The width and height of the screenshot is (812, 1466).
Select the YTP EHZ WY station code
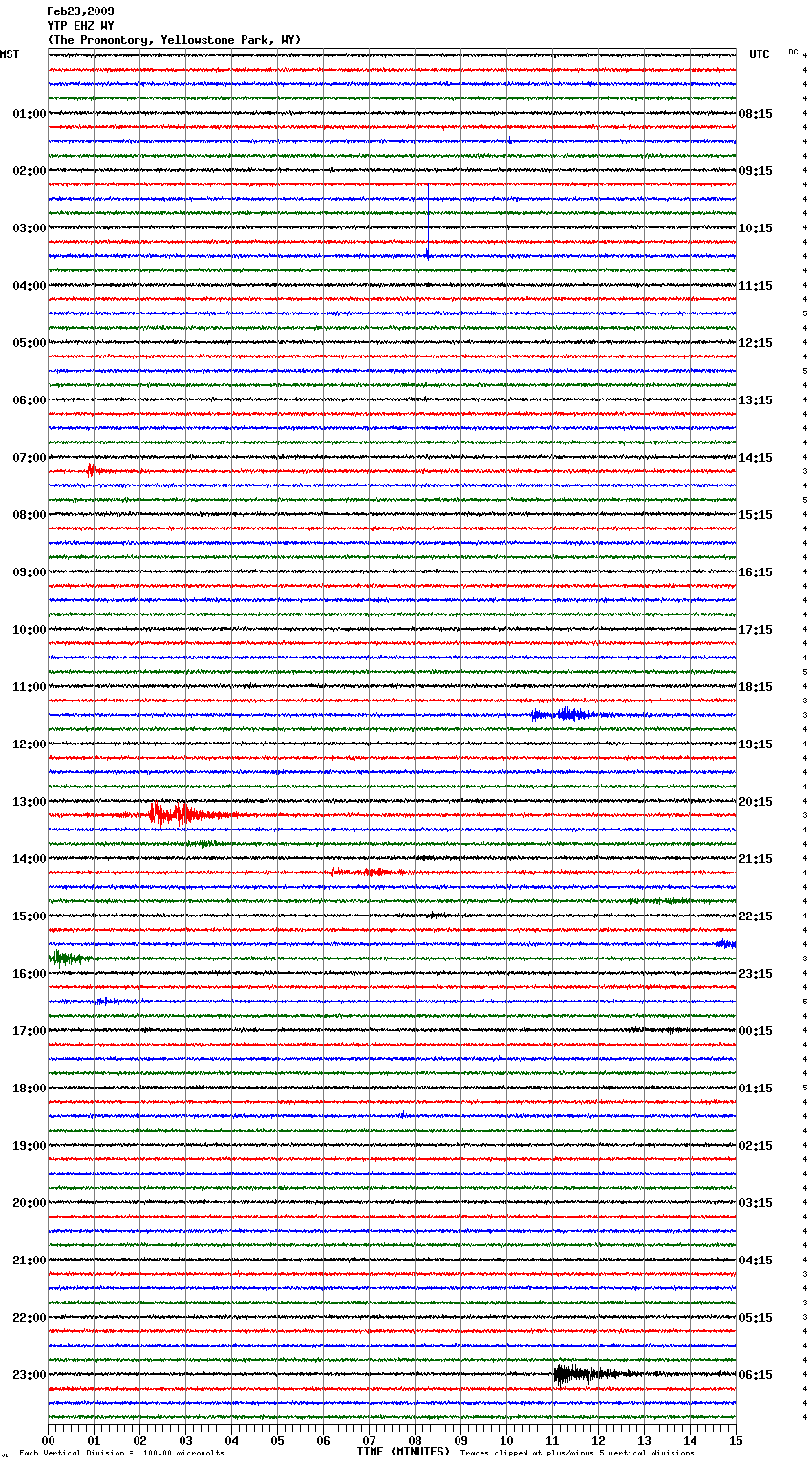click(x=80, y=26)
